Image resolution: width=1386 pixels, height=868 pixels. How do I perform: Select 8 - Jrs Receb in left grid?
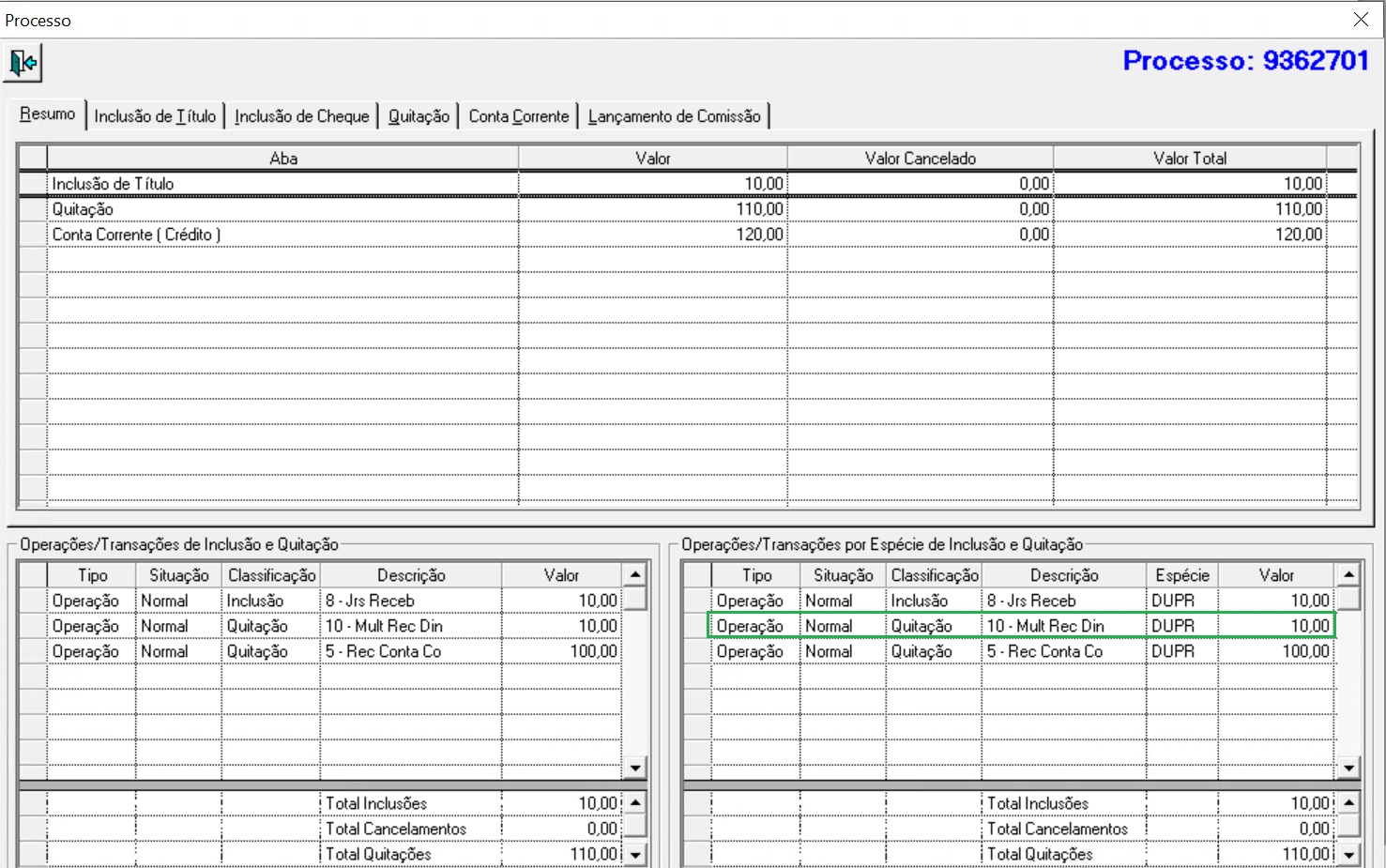pos(411,601)
